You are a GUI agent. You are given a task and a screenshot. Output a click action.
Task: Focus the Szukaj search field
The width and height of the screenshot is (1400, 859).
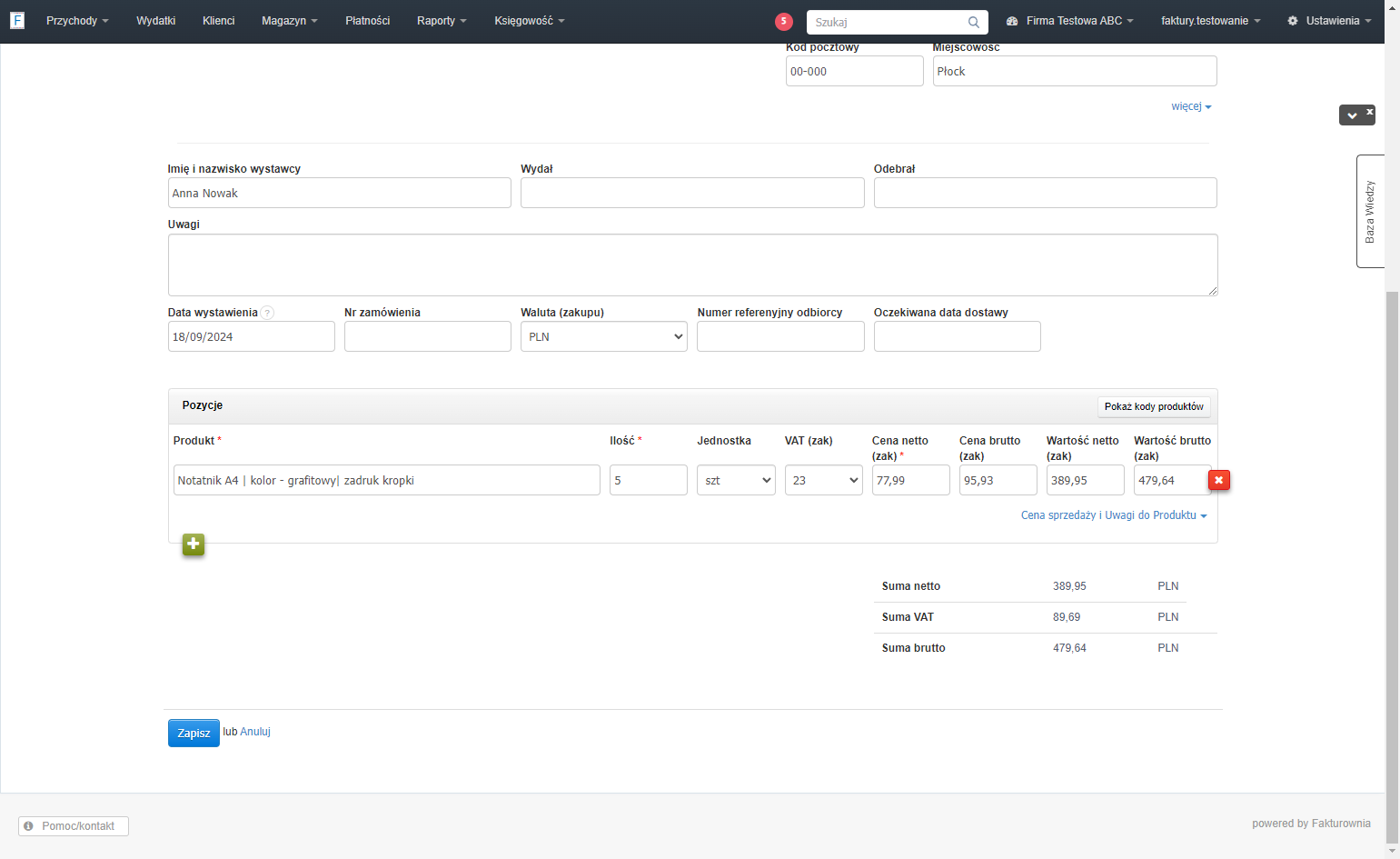887,22
